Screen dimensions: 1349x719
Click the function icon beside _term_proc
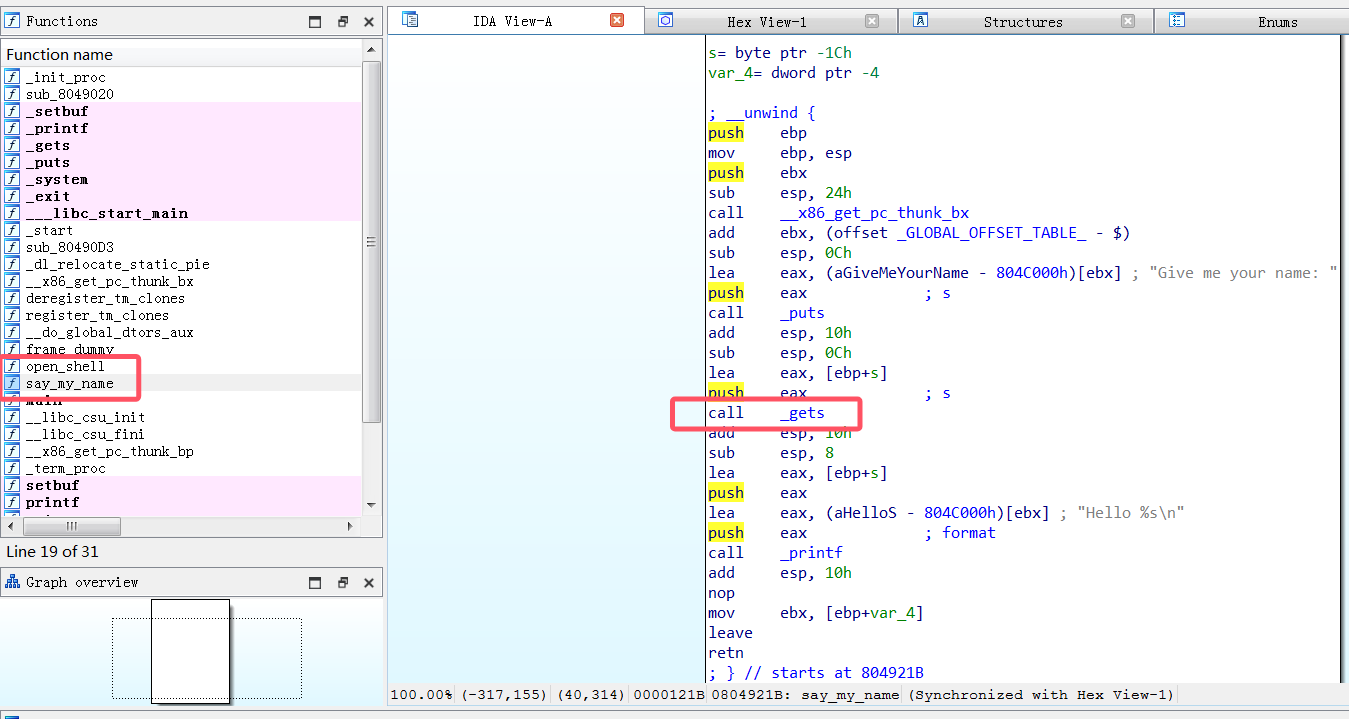click(12, 468)
